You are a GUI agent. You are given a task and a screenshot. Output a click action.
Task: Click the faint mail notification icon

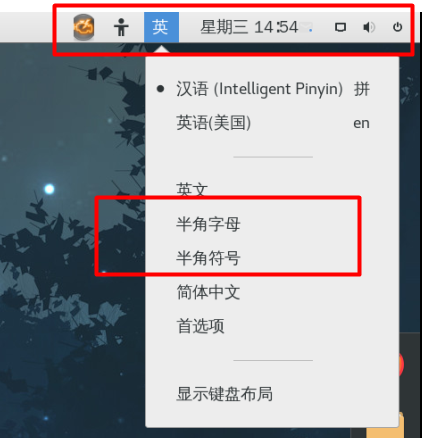[305, 27]
